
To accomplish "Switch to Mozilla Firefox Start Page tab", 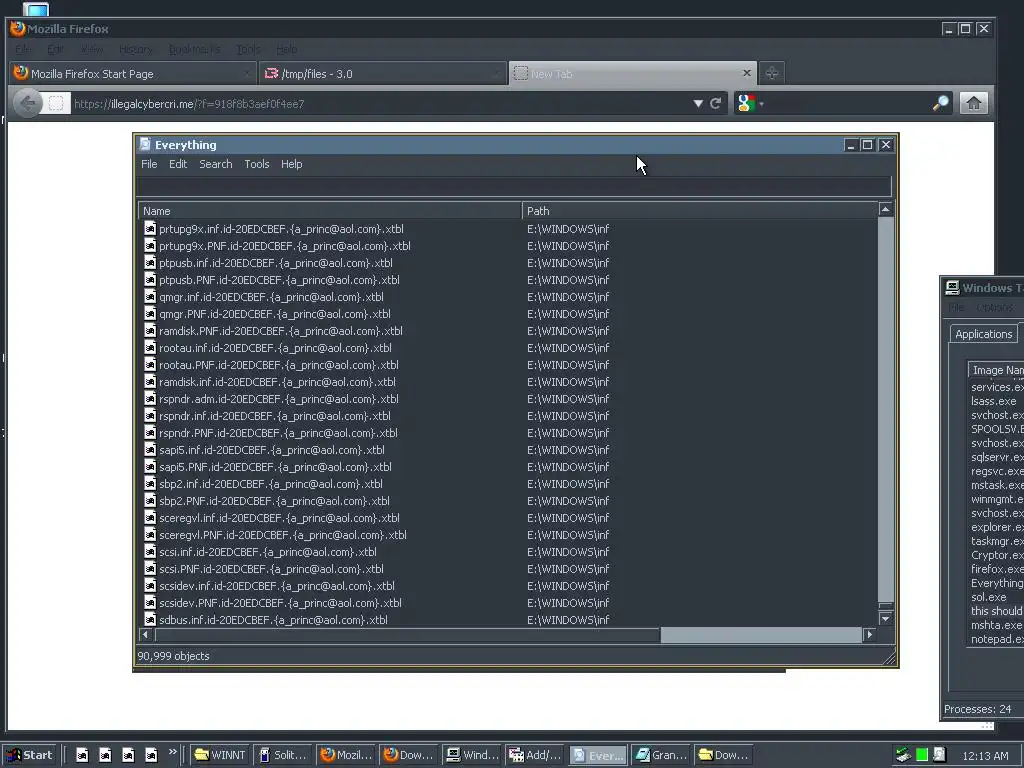I will 133,74.
